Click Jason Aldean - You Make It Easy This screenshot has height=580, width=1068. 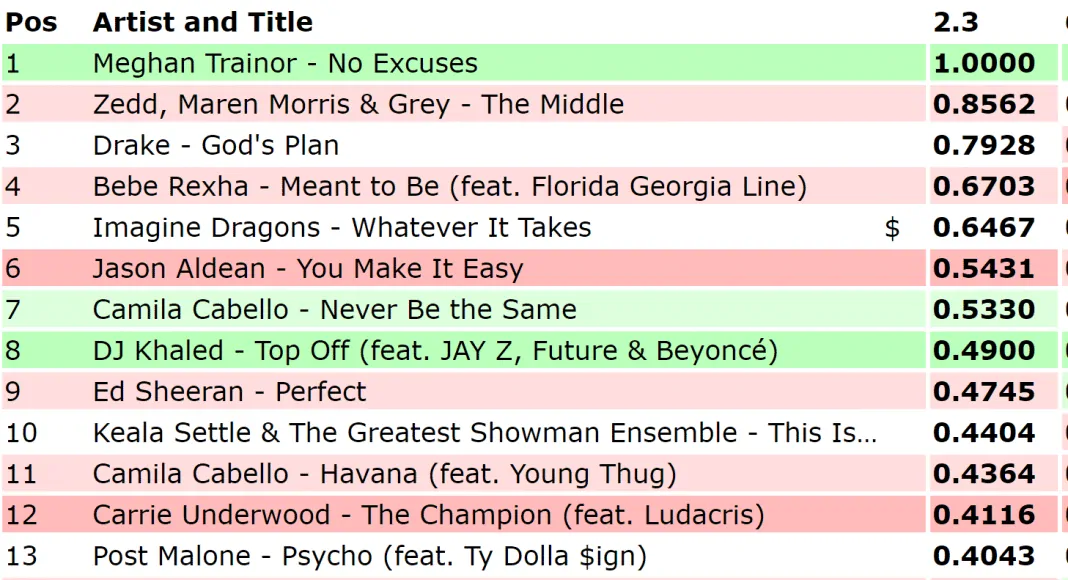point(308,269)
